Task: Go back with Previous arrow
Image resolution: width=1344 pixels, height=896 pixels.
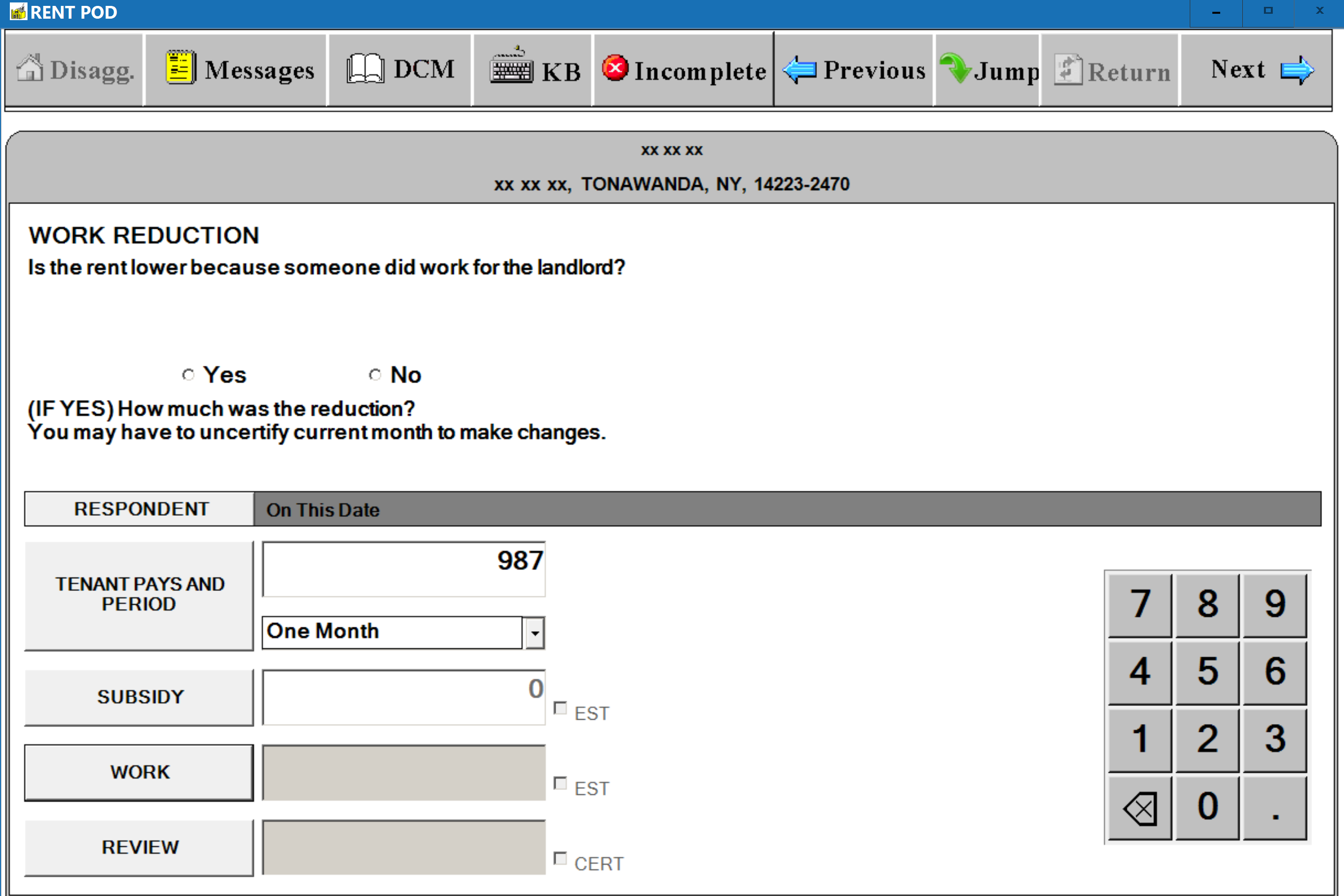Action: 799,70
